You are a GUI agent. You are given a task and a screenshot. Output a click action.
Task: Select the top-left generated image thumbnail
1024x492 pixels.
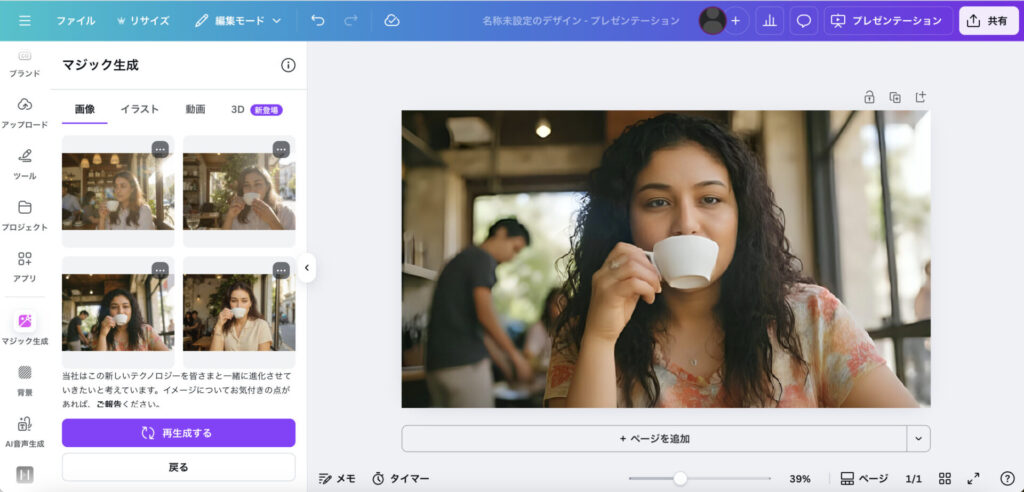[x=118, y=191]
